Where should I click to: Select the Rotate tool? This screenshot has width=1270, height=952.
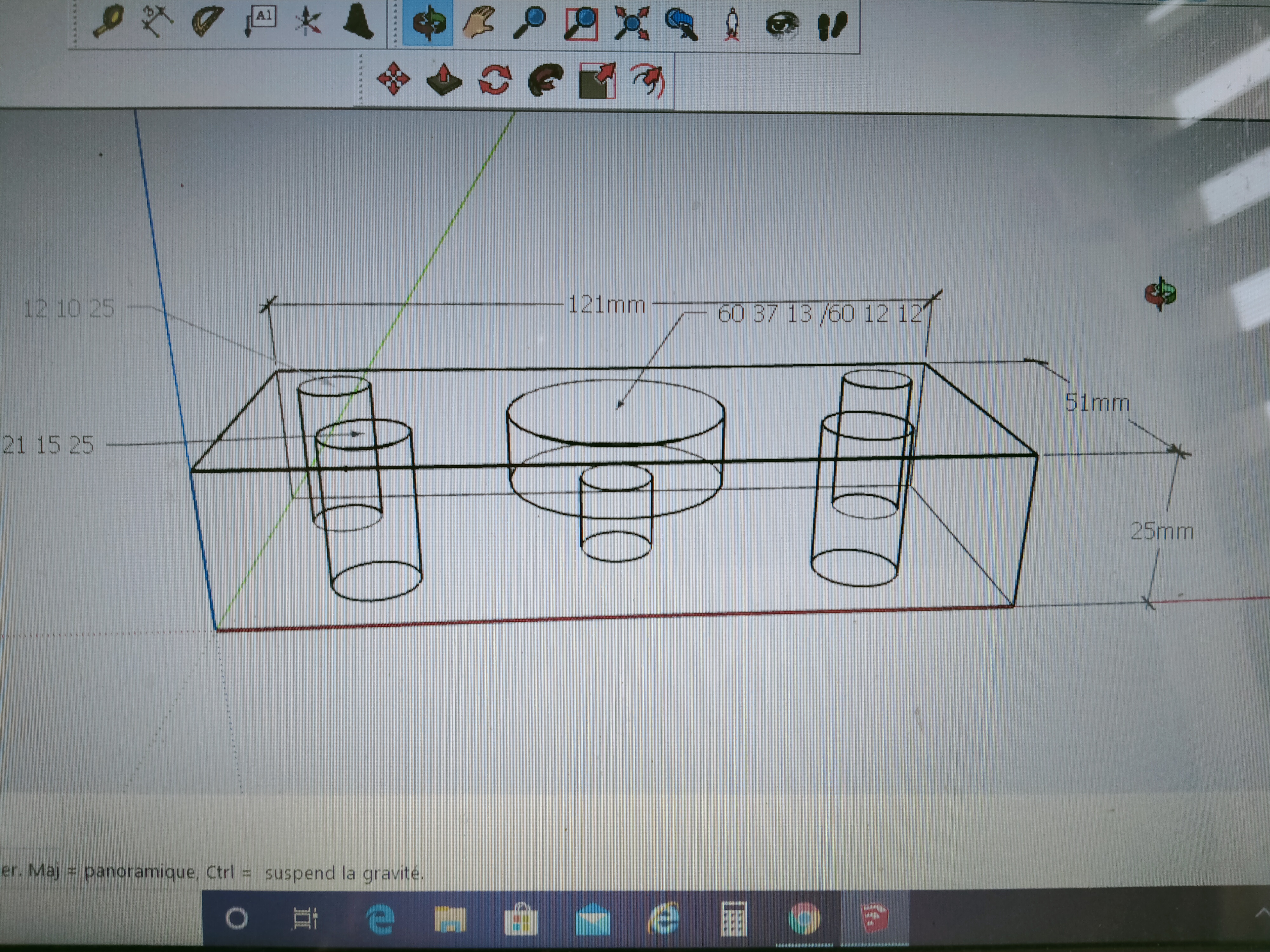pyautogui.click(x=494, y=79)
